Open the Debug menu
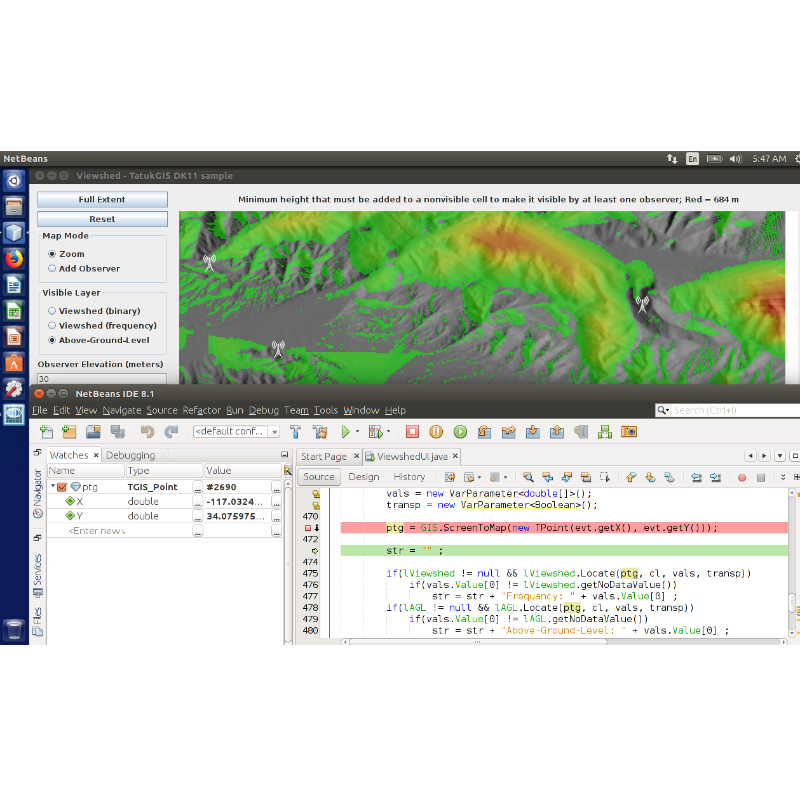This screenshot has height=800, width=800. tap(263, 410)
